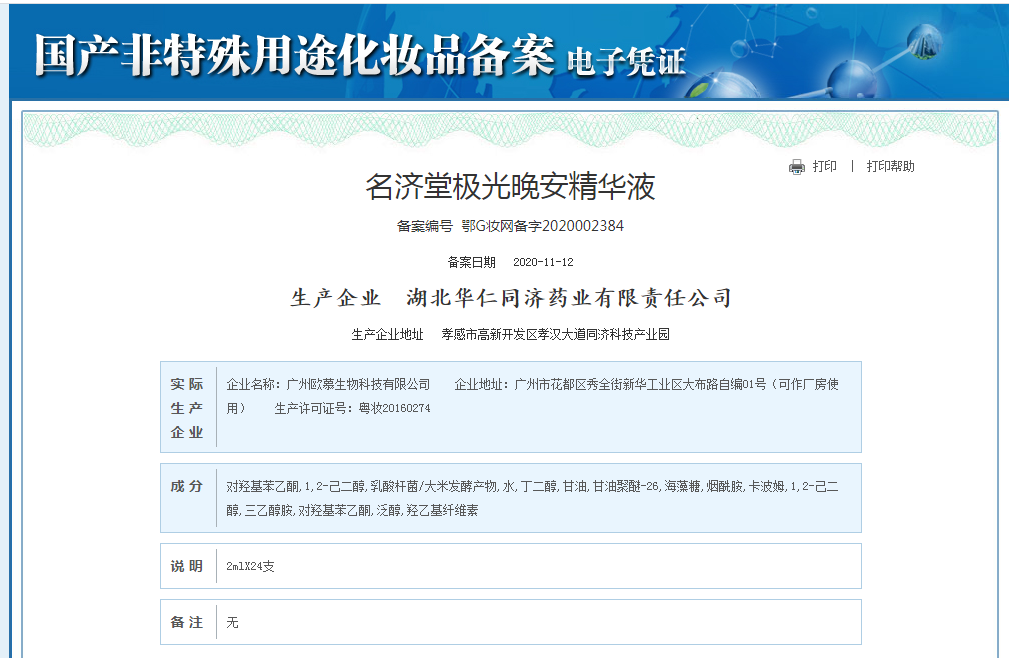Click address text 广州市花都区秀全街新华工业区
The width and height of the screenshot is (1009, 658).
click(598, 385)
